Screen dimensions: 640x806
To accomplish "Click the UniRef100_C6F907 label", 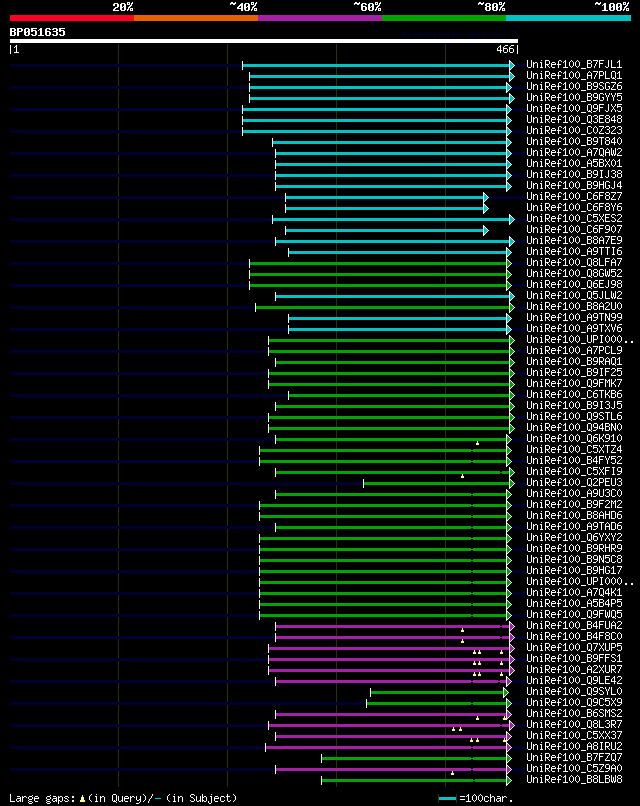I will (574, 229).
